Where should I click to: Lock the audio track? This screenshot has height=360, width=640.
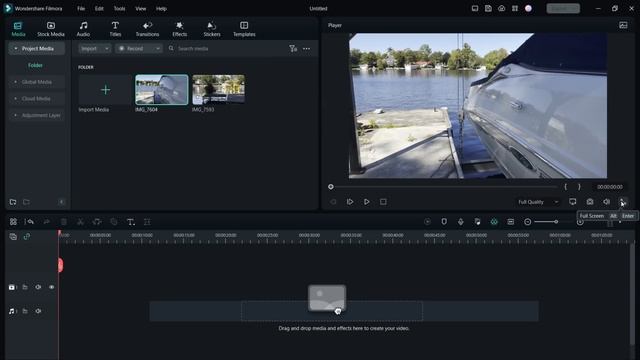(25, 311)
